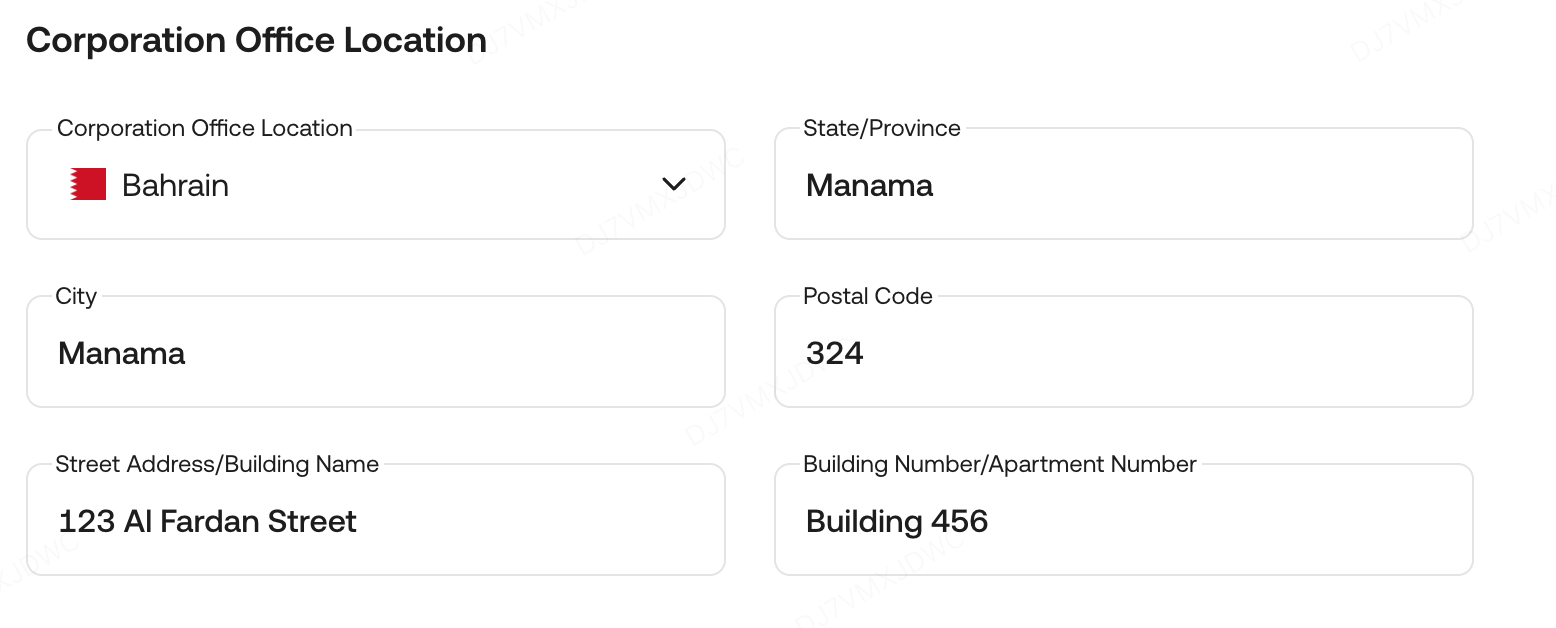
Task: Click the Postal Code field label
Action: 867,296
